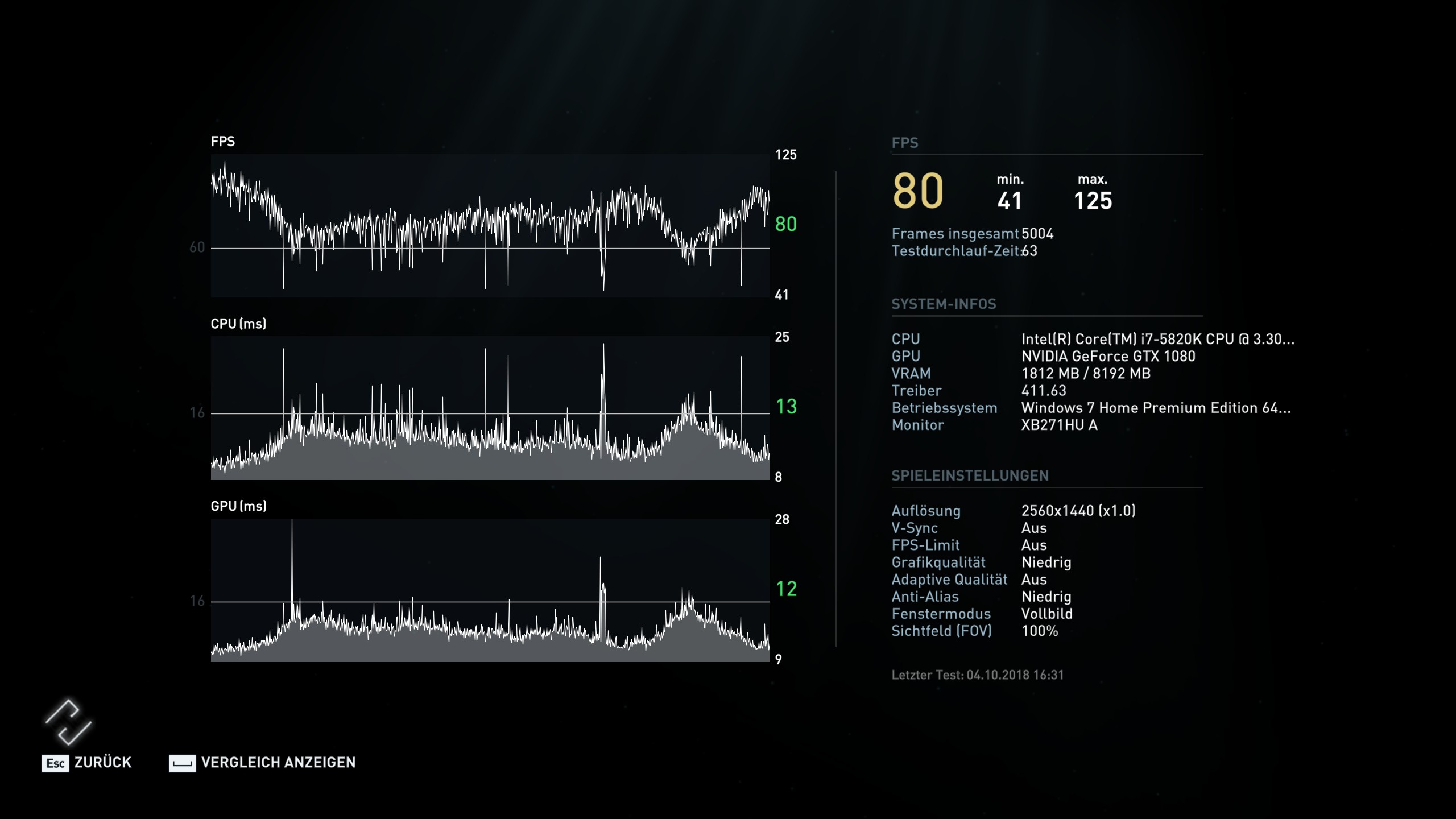Image resolution: width=1456 pixels, height=819 pixels.
Task: Click the Fenstermodus label
Action: point(941,614)
